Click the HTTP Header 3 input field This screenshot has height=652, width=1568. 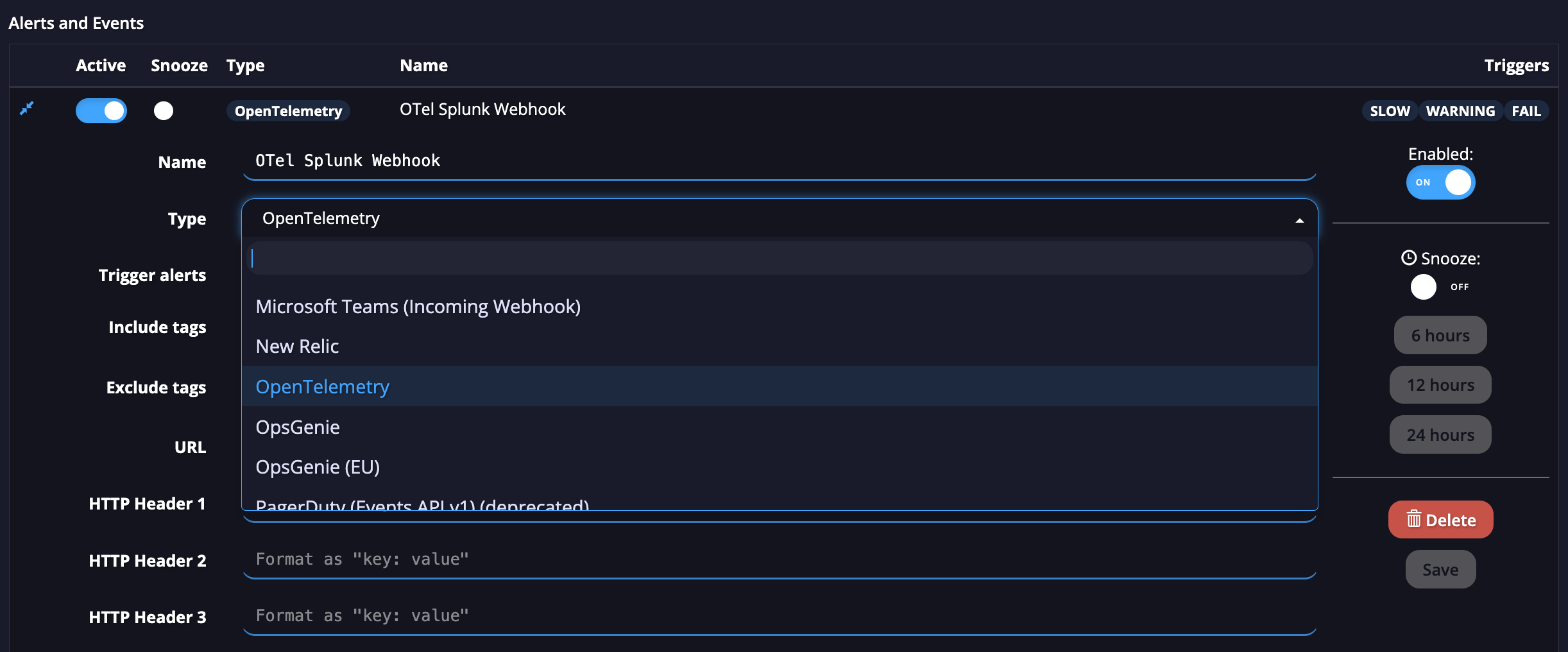click(780, 616)
